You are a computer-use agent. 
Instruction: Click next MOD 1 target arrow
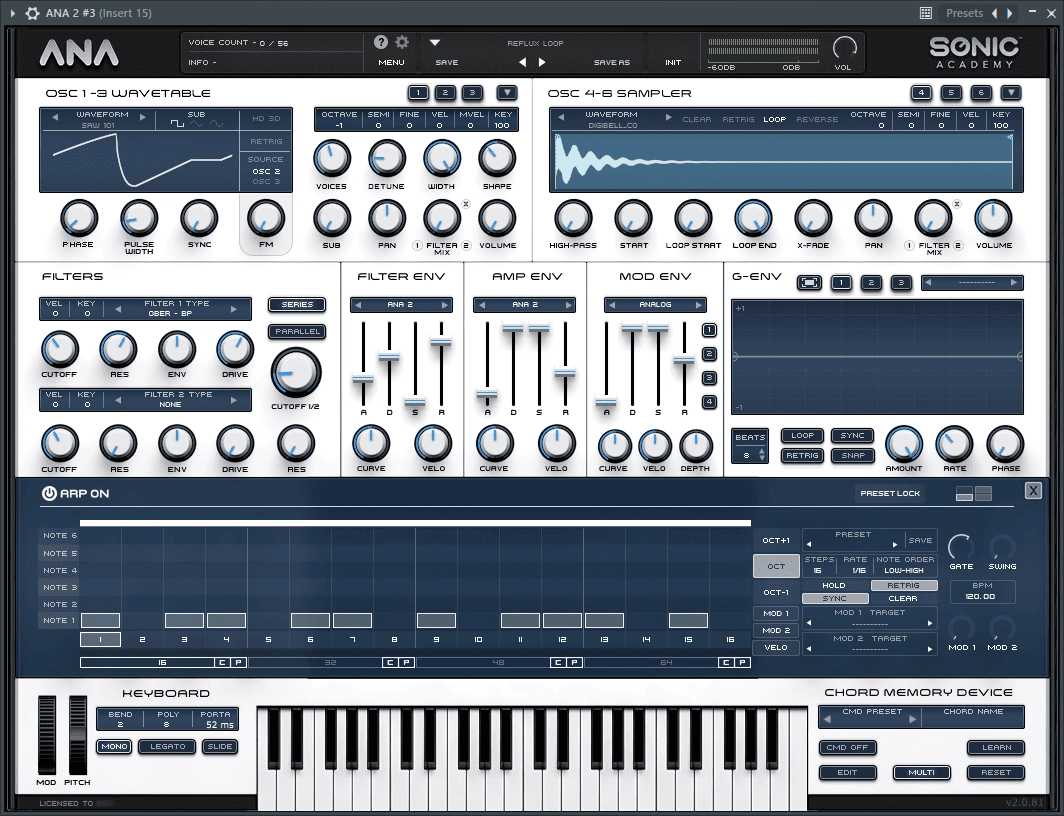pos(930,623)
